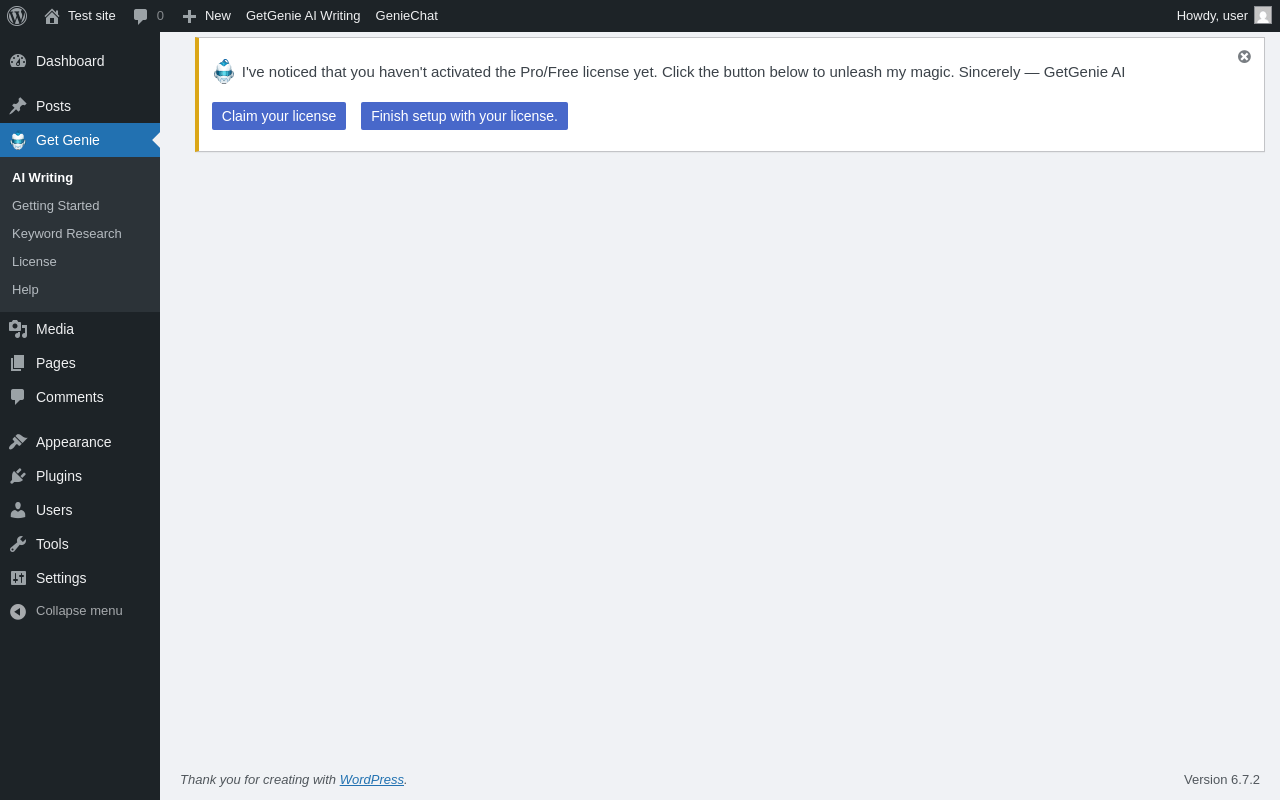Click the Dashboard gauge icon
The height and width of the screenshot is (800, 1280).
(x=18, y=61)
